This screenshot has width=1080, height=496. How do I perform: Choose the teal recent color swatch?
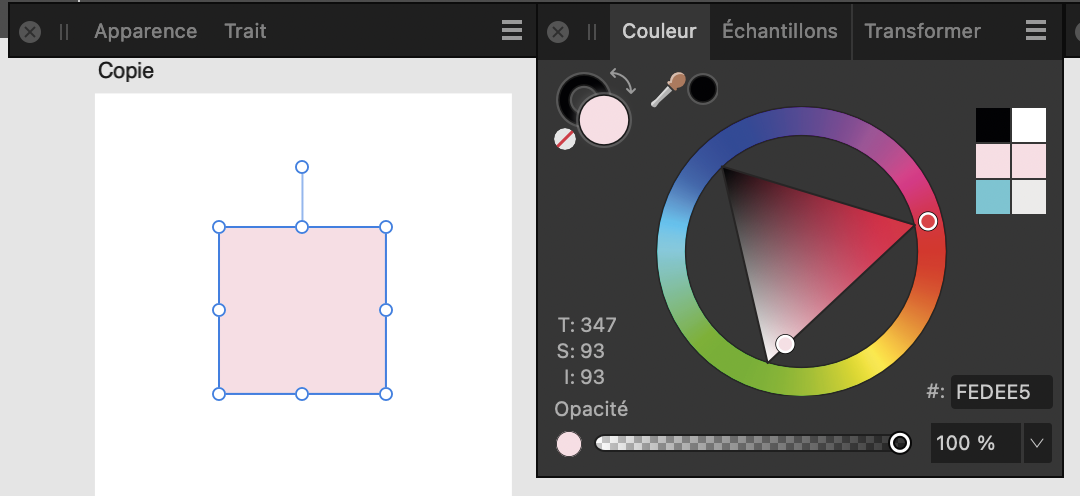click(993, 197)
